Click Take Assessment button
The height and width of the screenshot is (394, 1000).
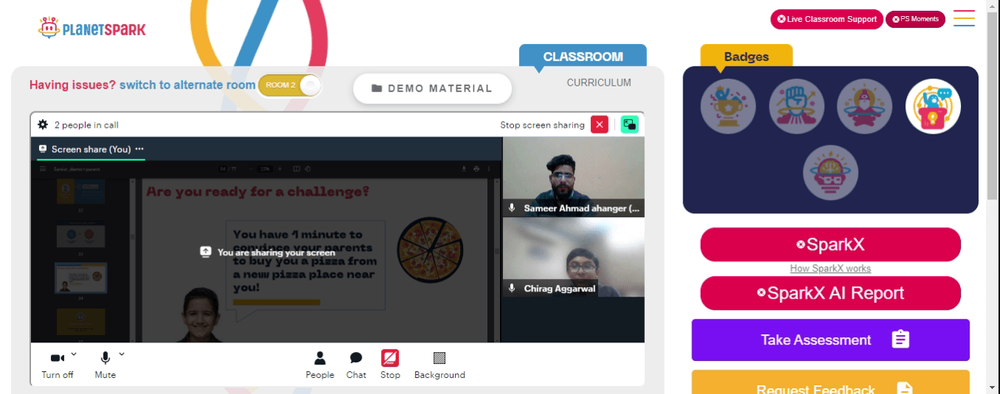click(x=830, y=340)
